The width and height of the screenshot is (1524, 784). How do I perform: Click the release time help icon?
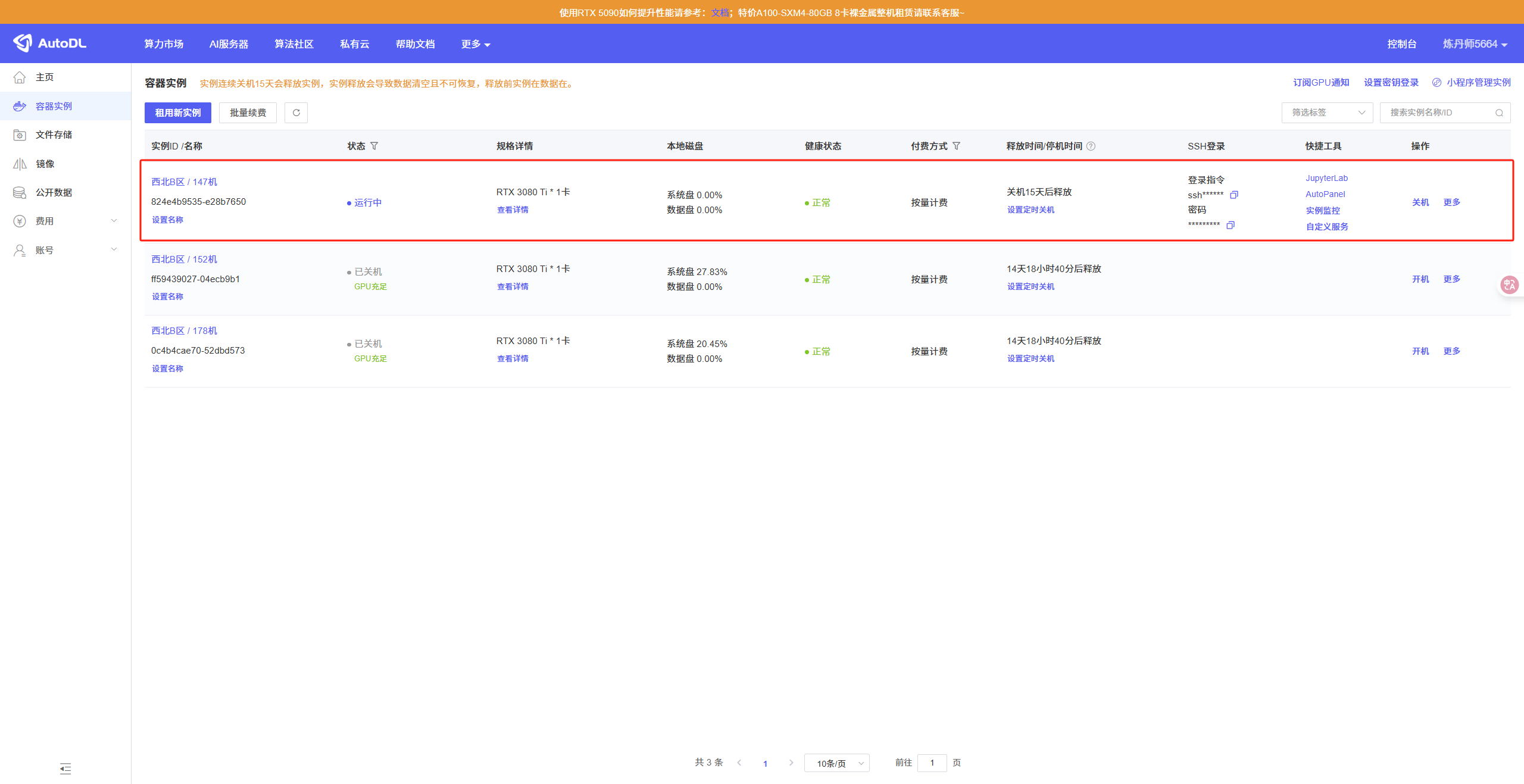(1091, 146)
